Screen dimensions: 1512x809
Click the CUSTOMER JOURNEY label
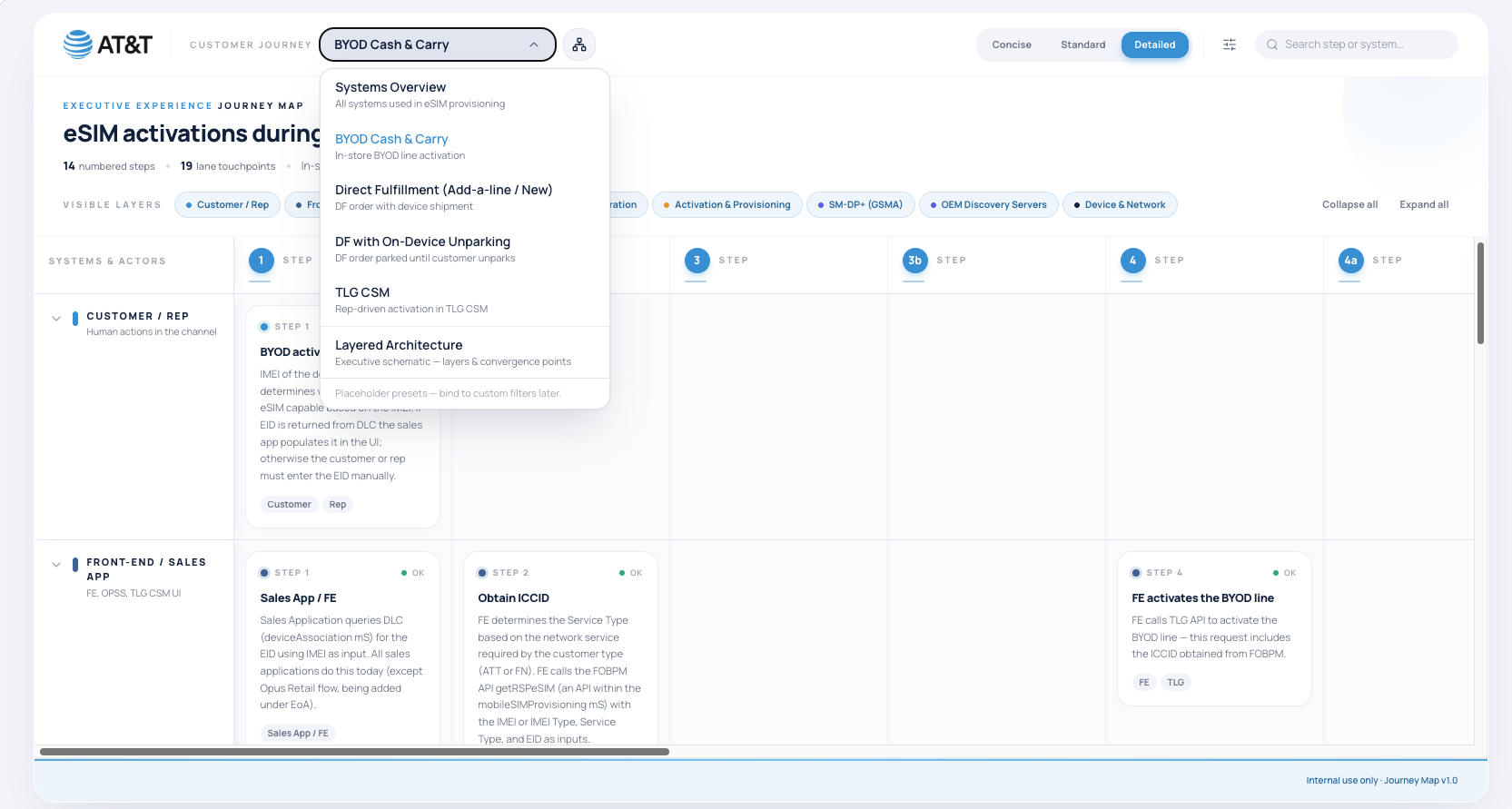point(251,44)
